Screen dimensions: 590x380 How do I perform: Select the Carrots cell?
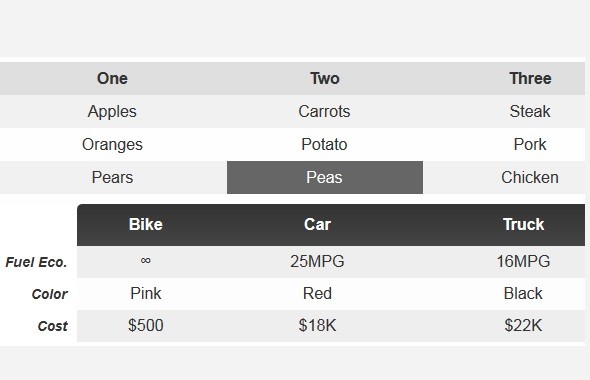325,111
